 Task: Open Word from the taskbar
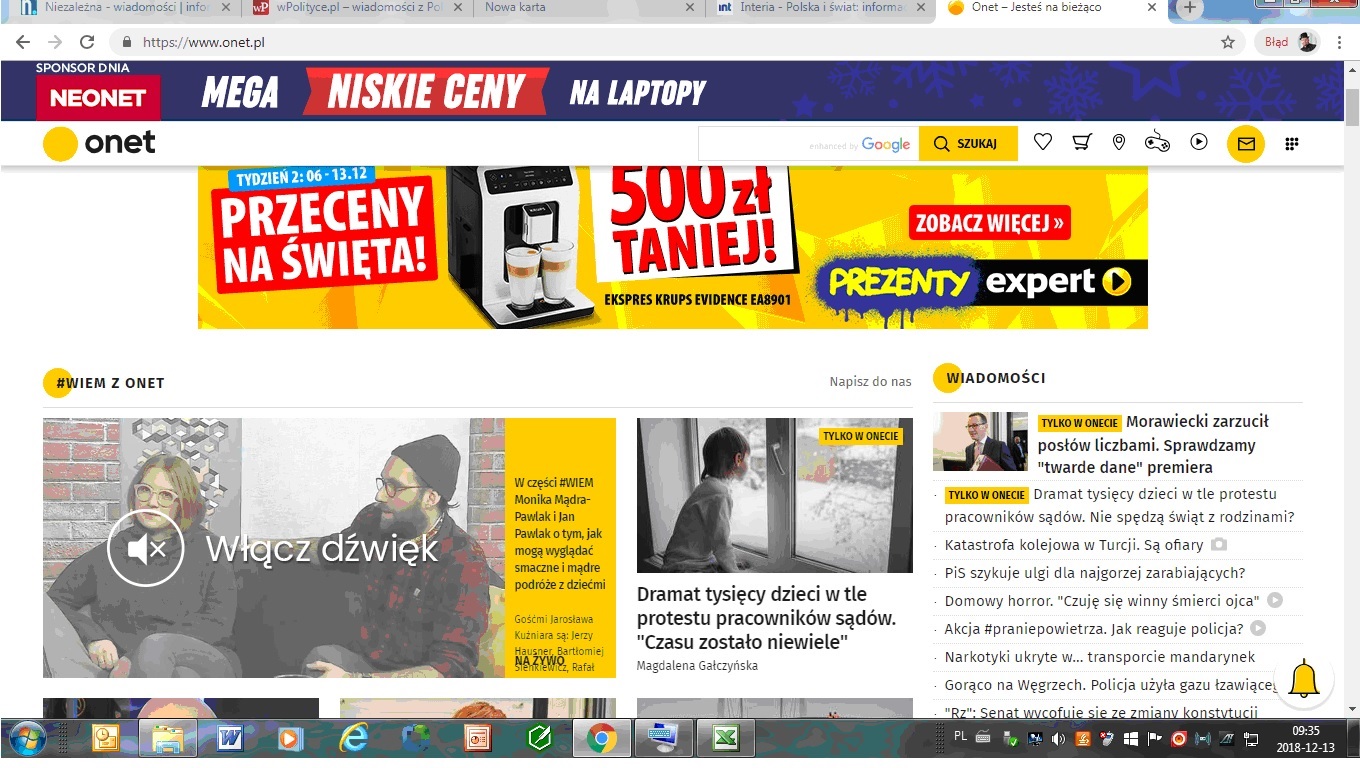click(230, 739)
